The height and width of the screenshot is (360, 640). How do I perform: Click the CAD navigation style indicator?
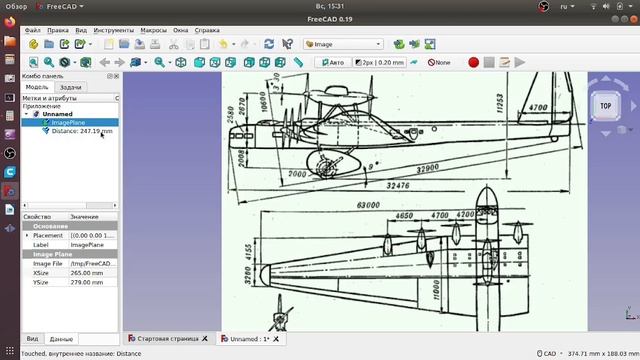(547, 353)
